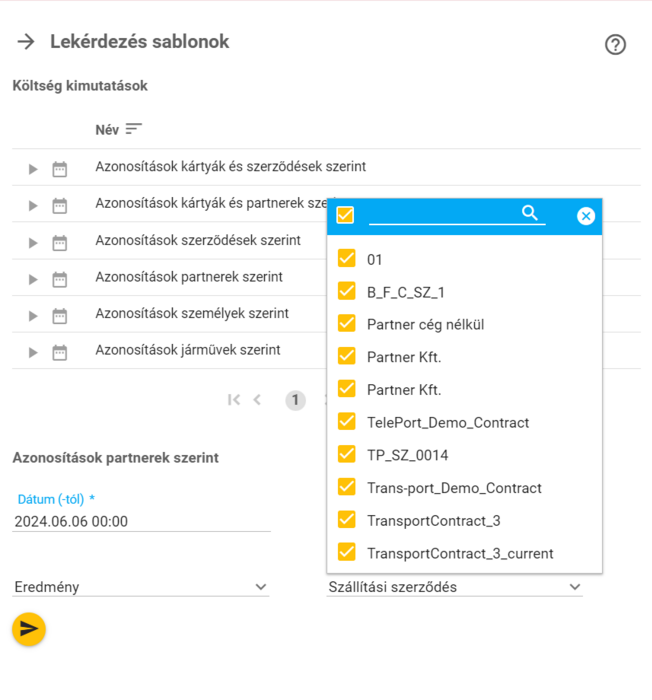Click the back arrow beside Lekérdezés sablonok
The image size is (652, 700).
coord(26,42)
